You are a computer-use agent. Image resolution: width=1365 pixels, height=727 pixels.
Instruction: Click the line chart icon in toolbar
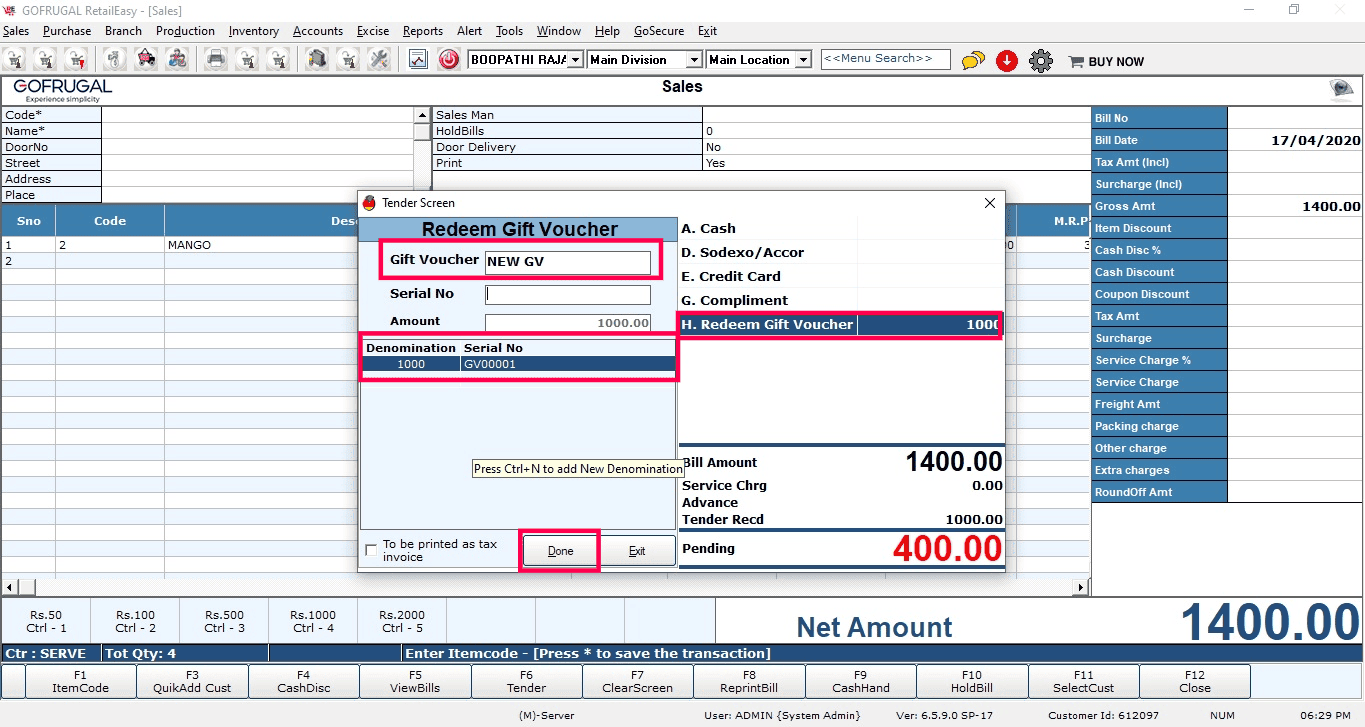click(418, 59)
